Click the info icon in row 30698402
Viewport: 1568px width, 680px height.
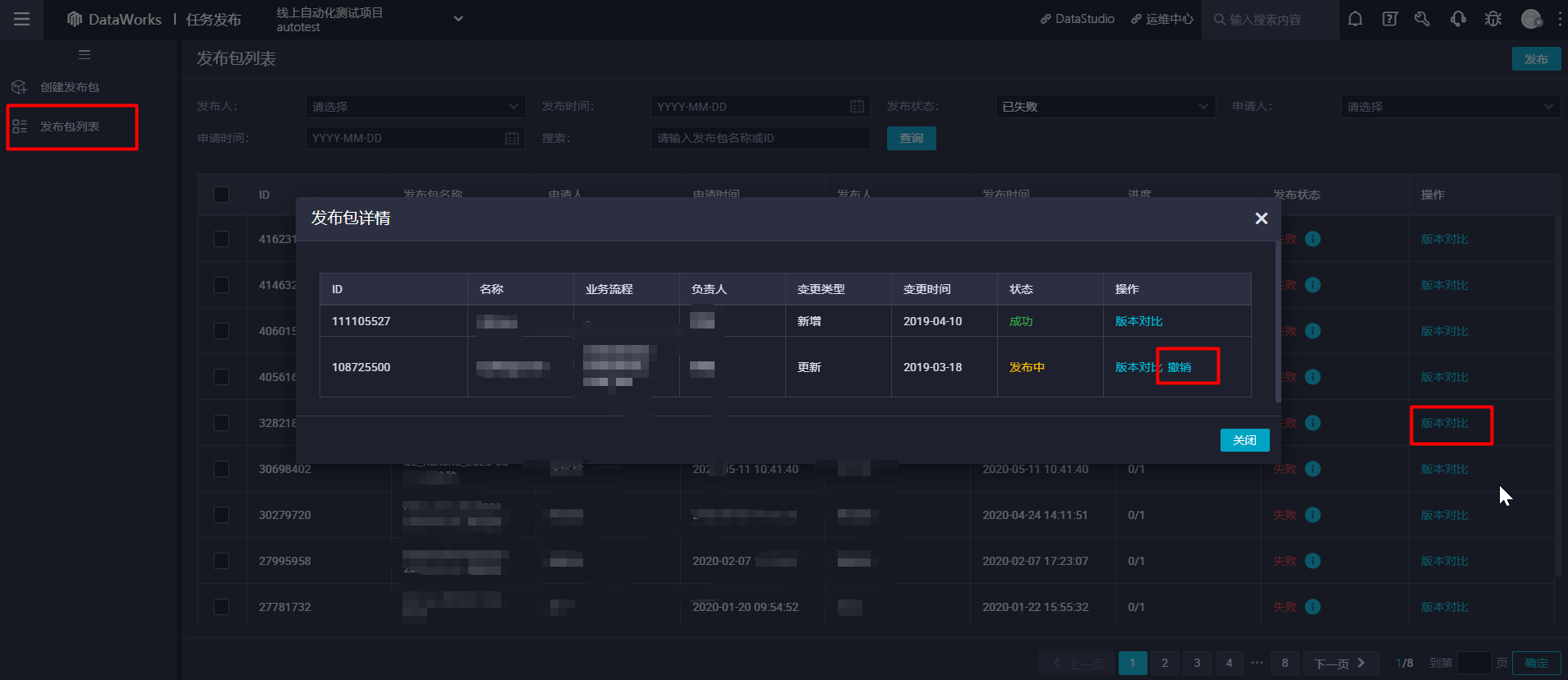tap(1313, 469)
